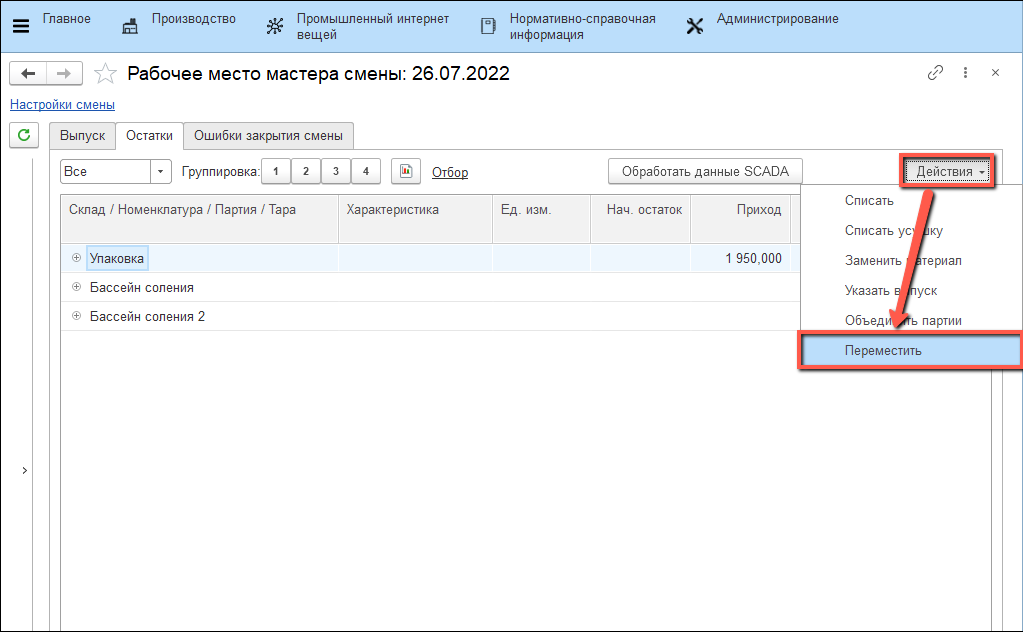Image resolution: width=1023 pixels, height=632 pixels.
Task: Expand the Бассейн соления 2 row
Action: tap(76, 316)
